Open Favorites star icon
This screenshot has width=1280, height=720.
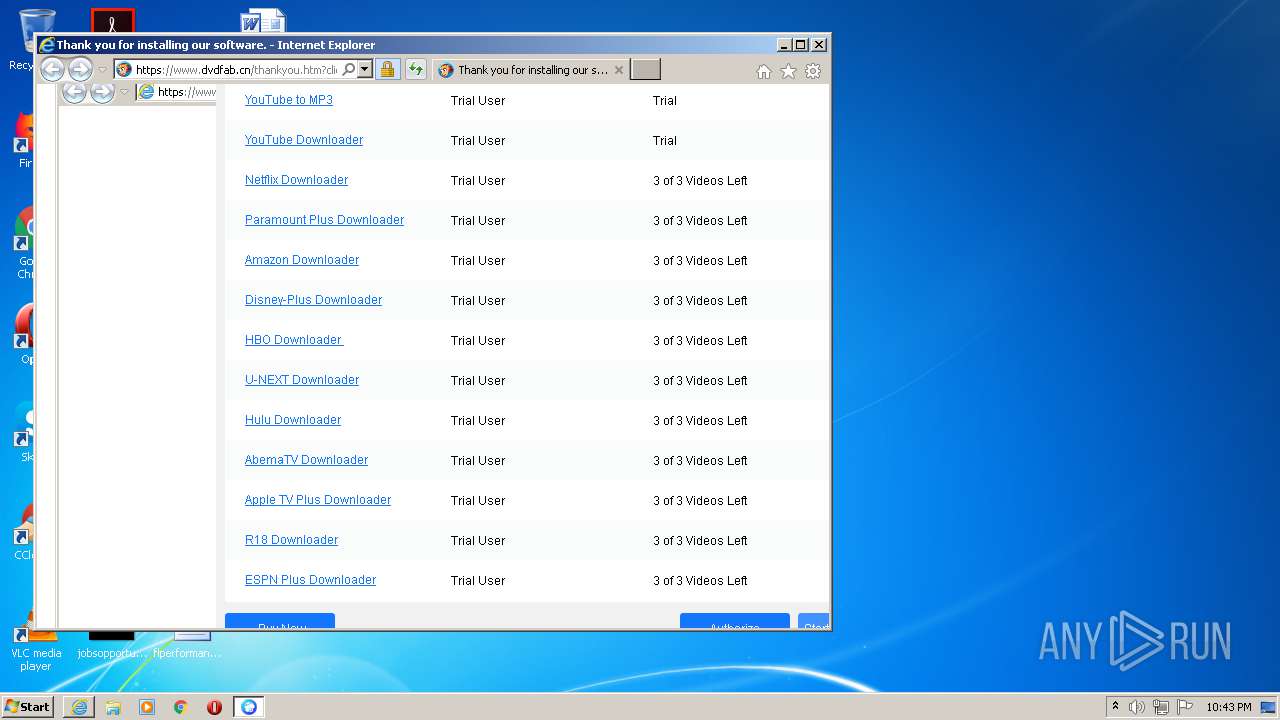click(x=788, y=71)
